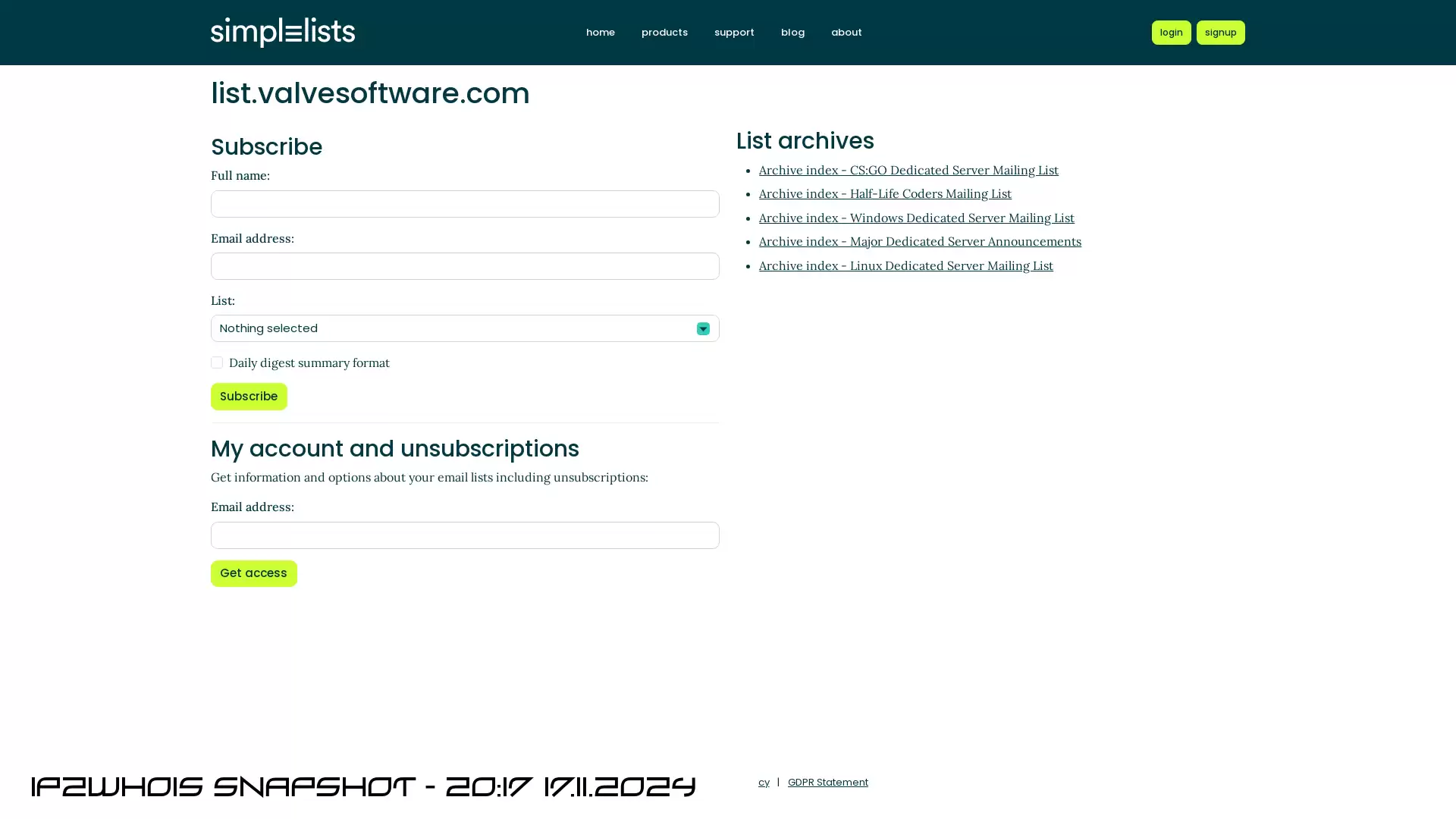Click My account and unsubscriptions heading

coord(394,449)
